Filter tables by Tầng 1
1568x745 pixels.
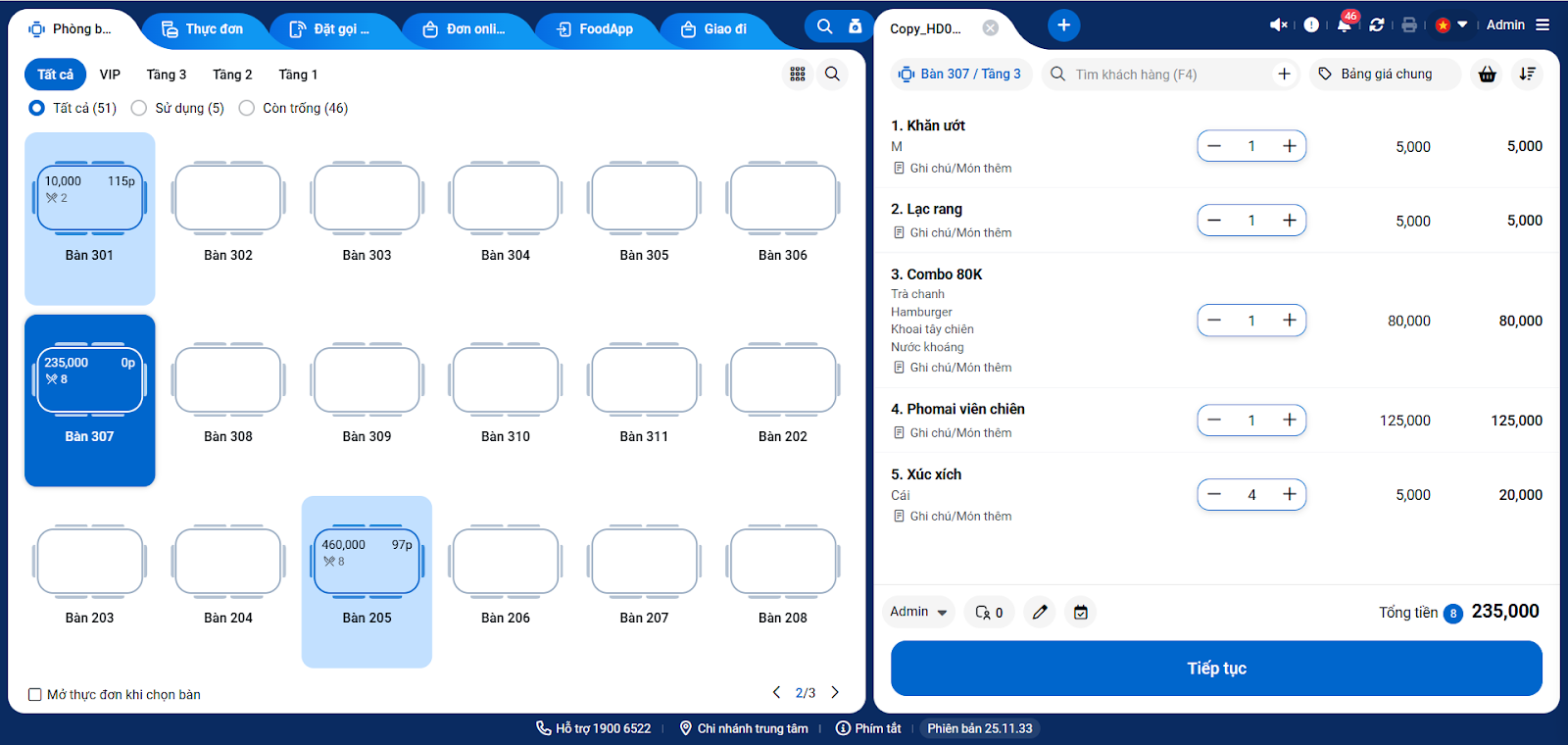298,74
